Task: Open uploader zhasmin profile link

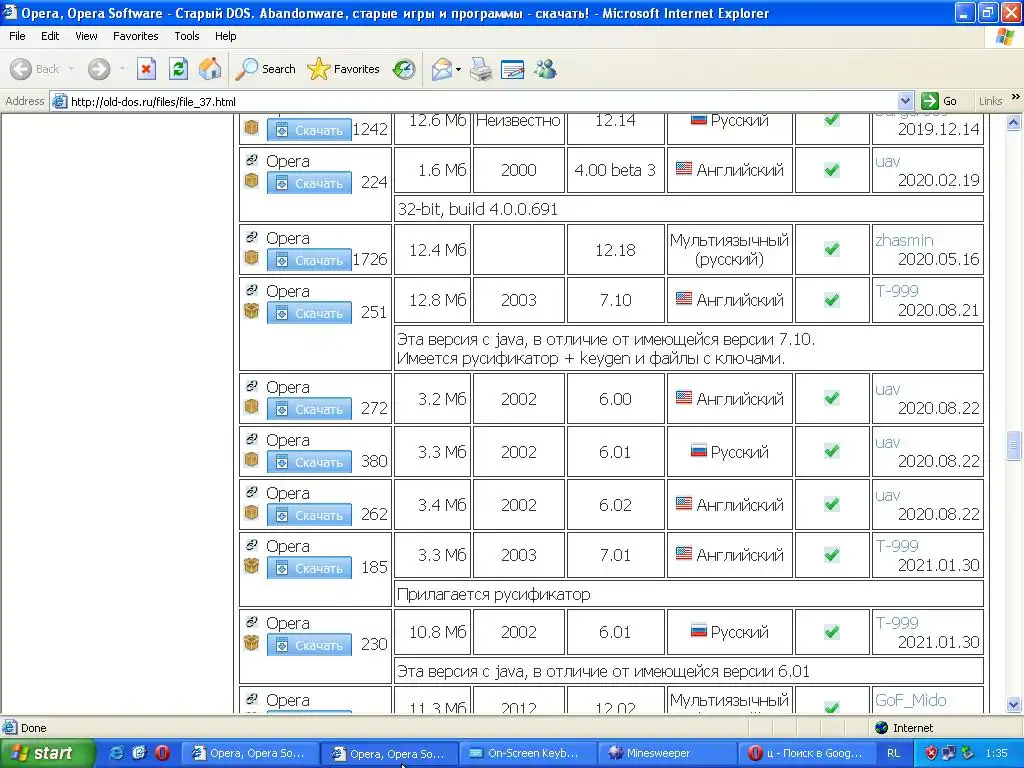Action: click(904, 240)
